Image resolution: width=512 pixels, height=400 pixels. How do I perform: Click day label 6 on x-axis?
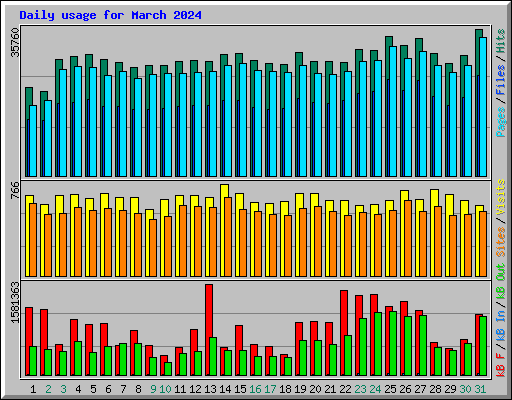point(108,389)
